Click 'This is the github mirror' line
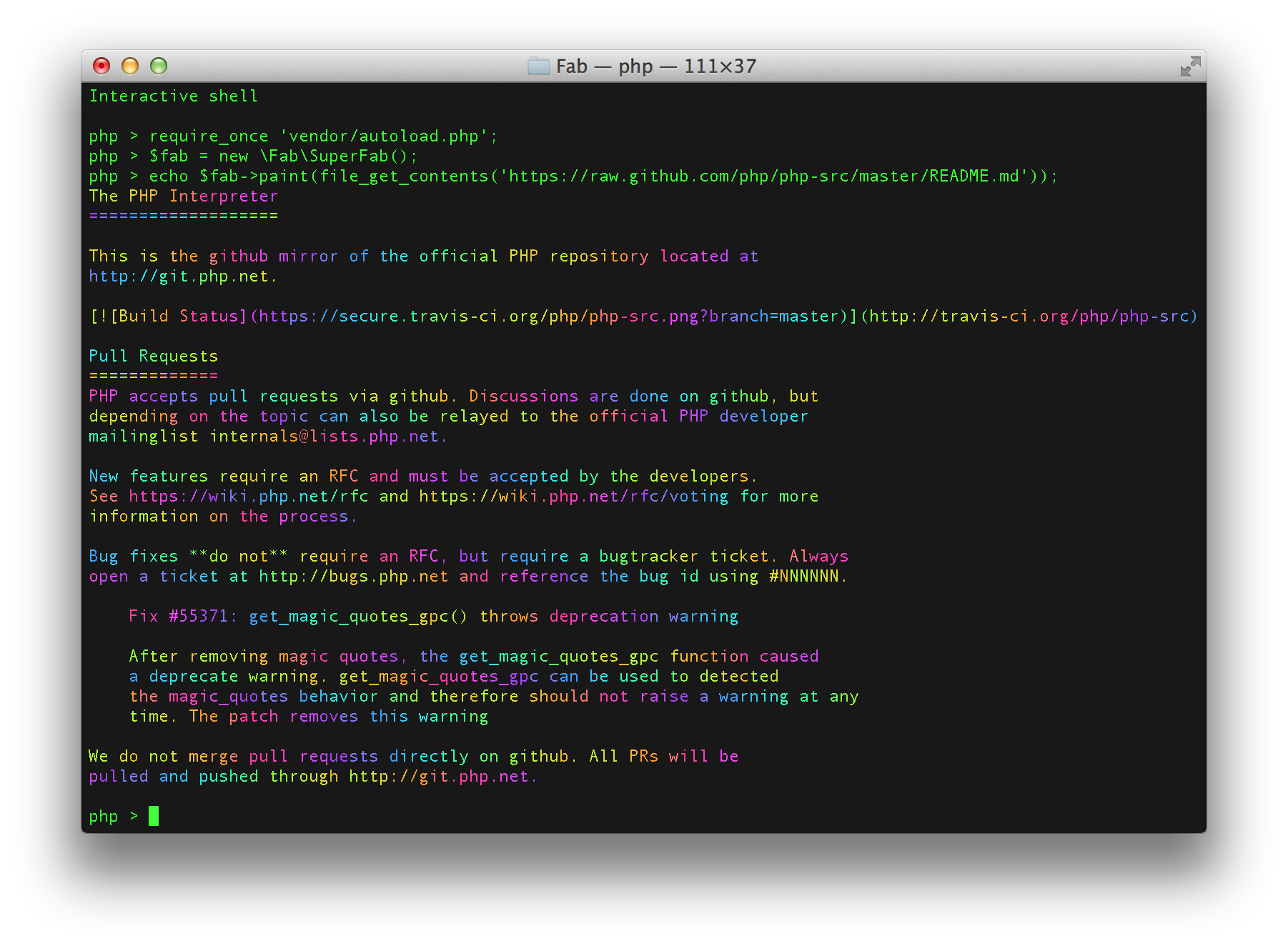This screenshot has width=1288, height=946. point(423,257)
